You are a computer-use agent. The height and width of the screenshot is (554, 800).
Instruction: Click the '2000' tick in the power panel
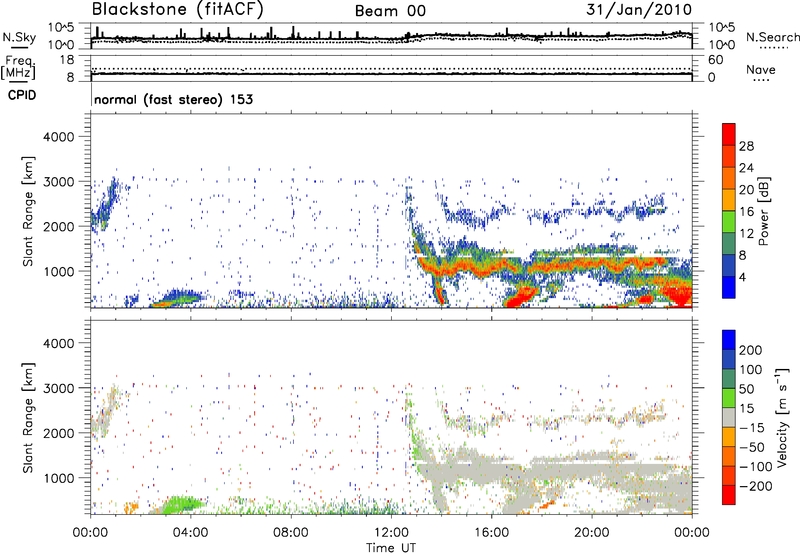(58, 226)
